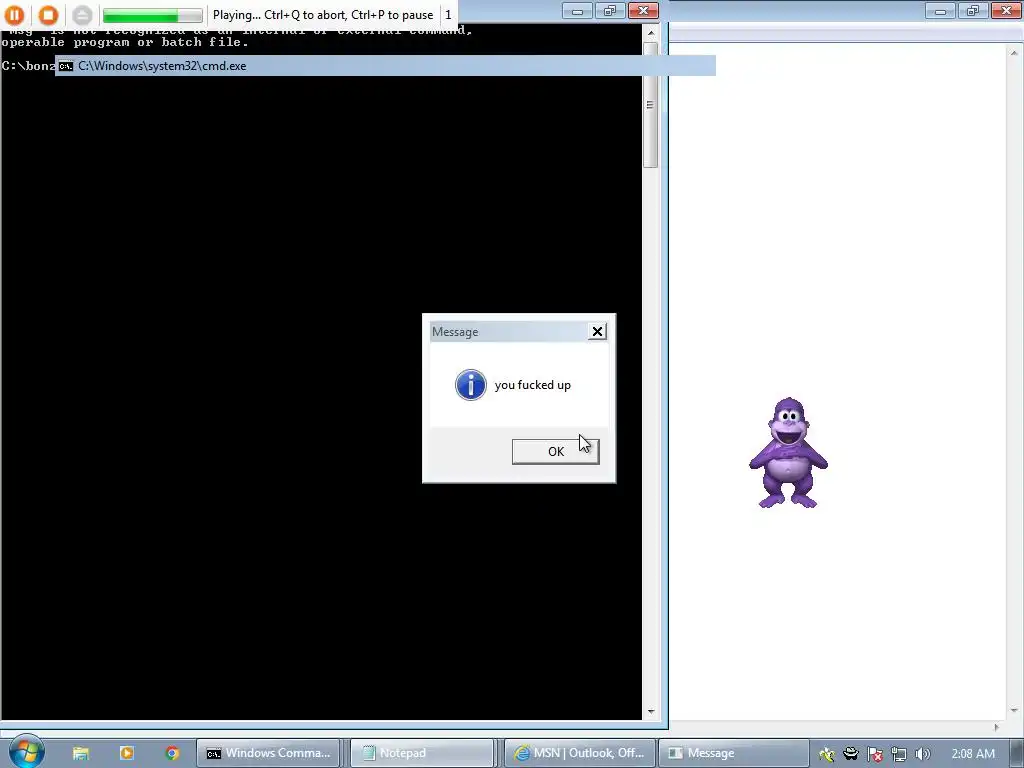Click the green playback progress bar
The image size is (1024, 768).
point(152,14)
